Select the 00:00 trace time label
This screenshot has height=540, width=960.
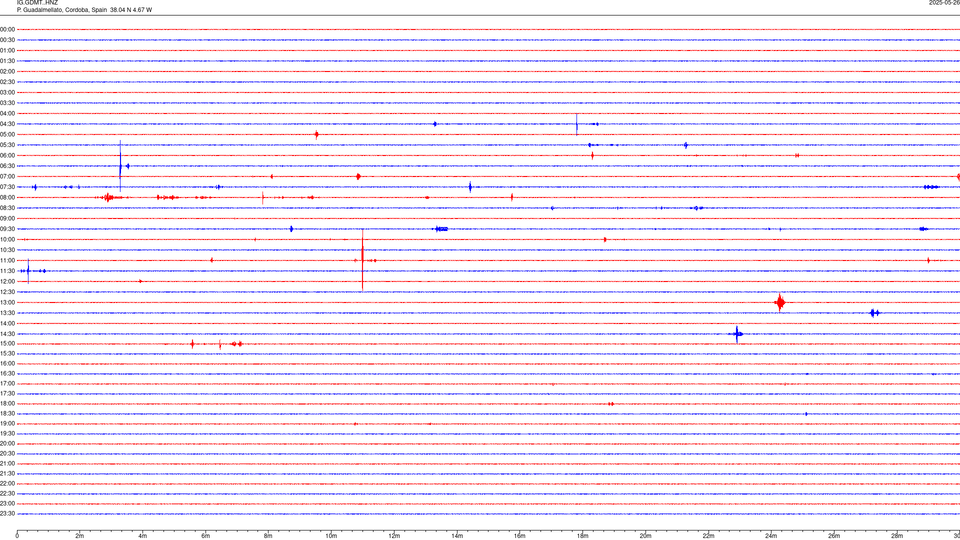pyautogui.click(x=7, y=29)
